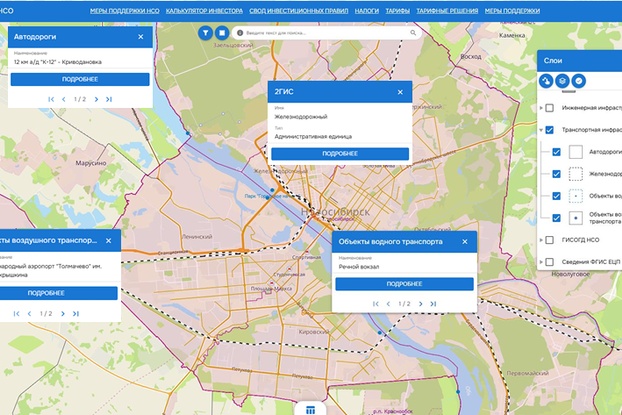The width and height of the screenshot is (622, 415).
Task: Click Подробнее in Автодороги popup
Action: point(80,79)
